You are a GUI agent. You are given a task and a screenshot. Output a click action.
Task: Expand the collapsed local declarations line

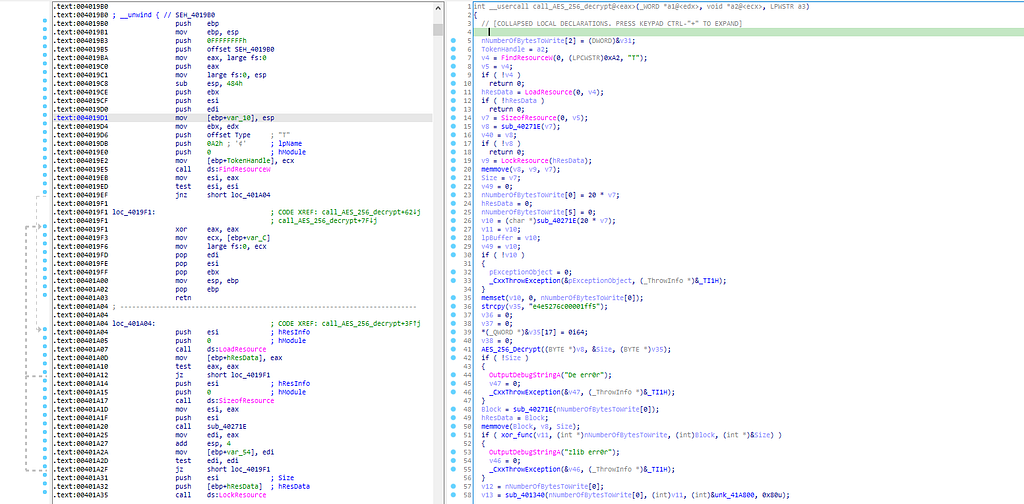pos(612,24)
